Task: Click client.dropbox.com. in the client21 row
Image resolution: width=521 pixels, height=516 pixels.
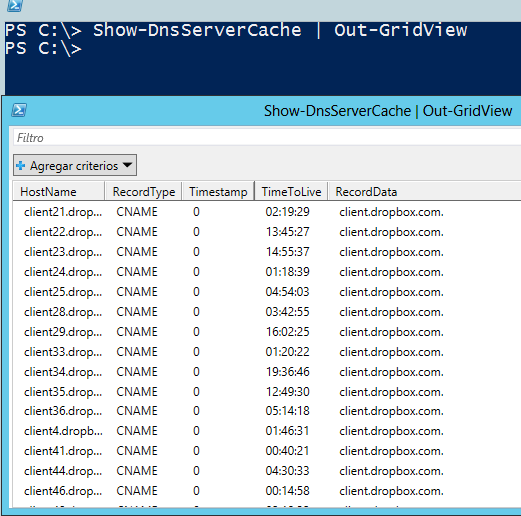Action: click(x=391, y=212)
